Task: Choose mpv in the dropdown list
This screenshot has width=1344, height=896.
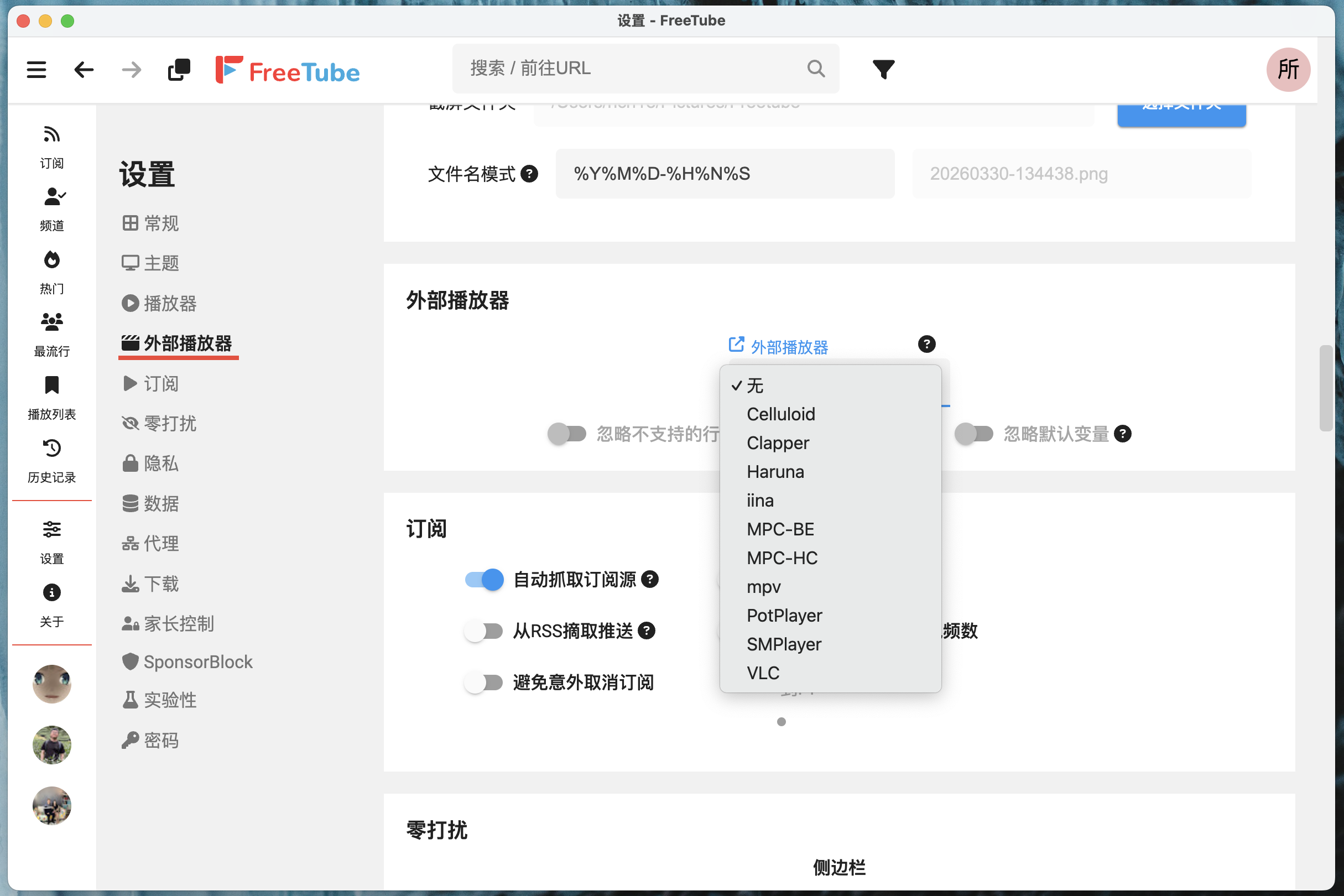Action: coord(763,587)
